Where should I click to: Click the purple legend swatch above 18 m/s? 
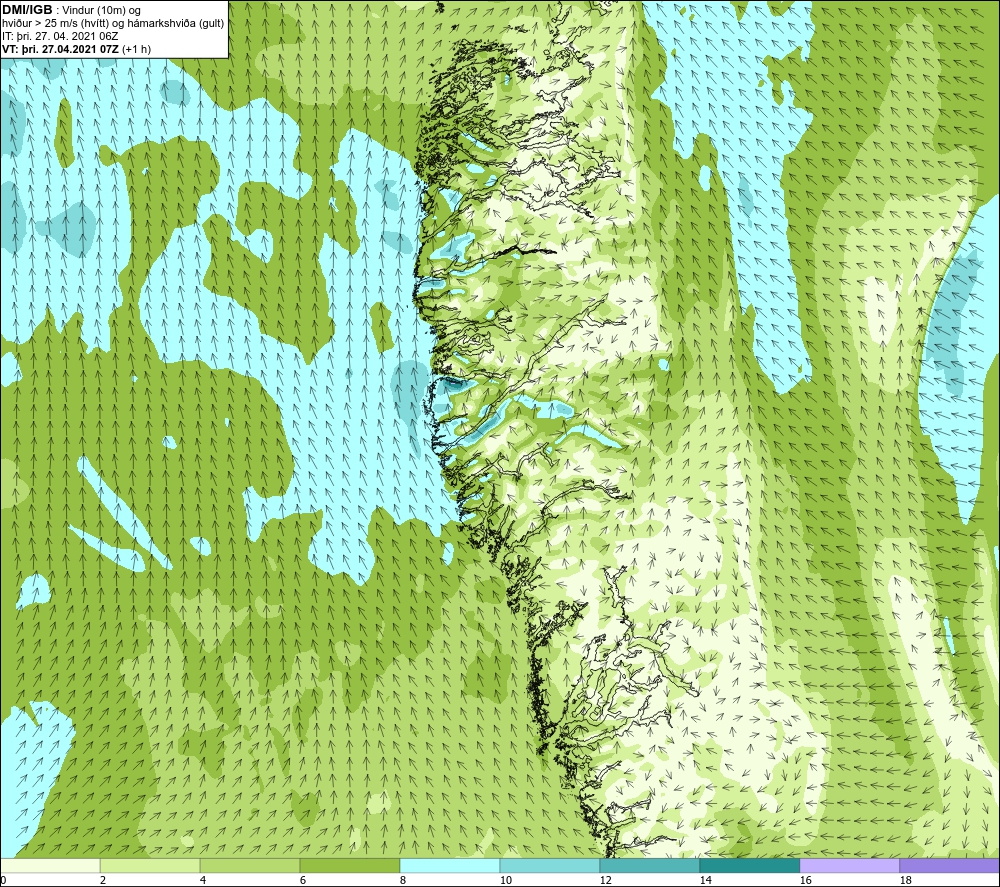point(949,865)
